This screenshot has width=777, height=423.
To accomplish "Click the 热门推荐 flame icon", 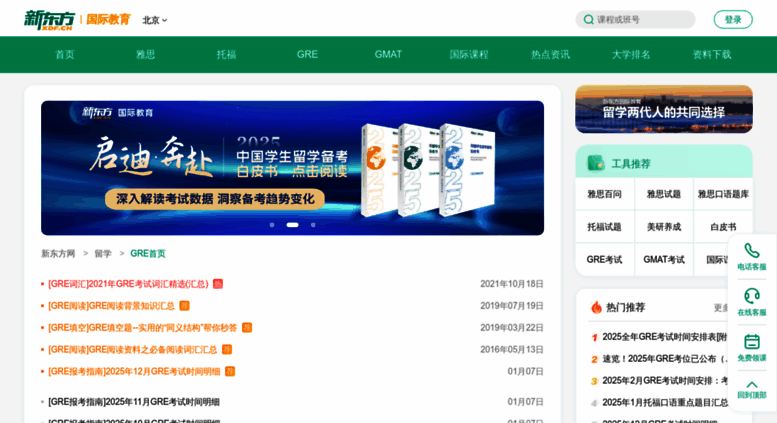I will click(596, 308).
